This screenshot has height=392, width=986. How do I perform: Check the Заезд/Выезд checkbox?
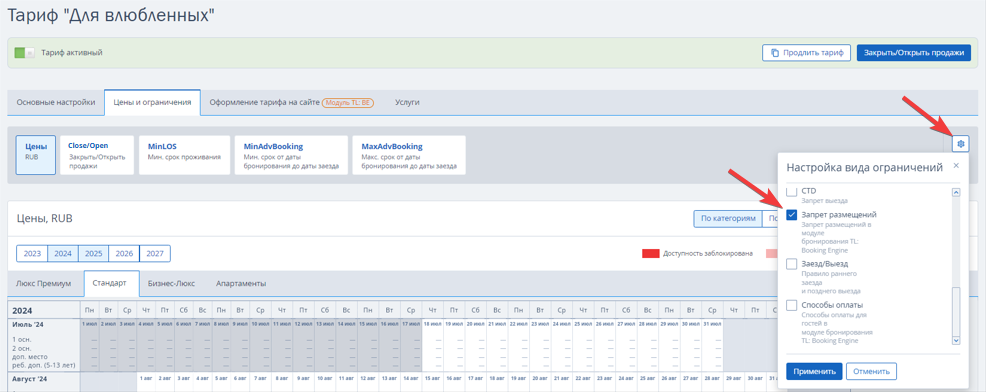[x=792, y=264]
